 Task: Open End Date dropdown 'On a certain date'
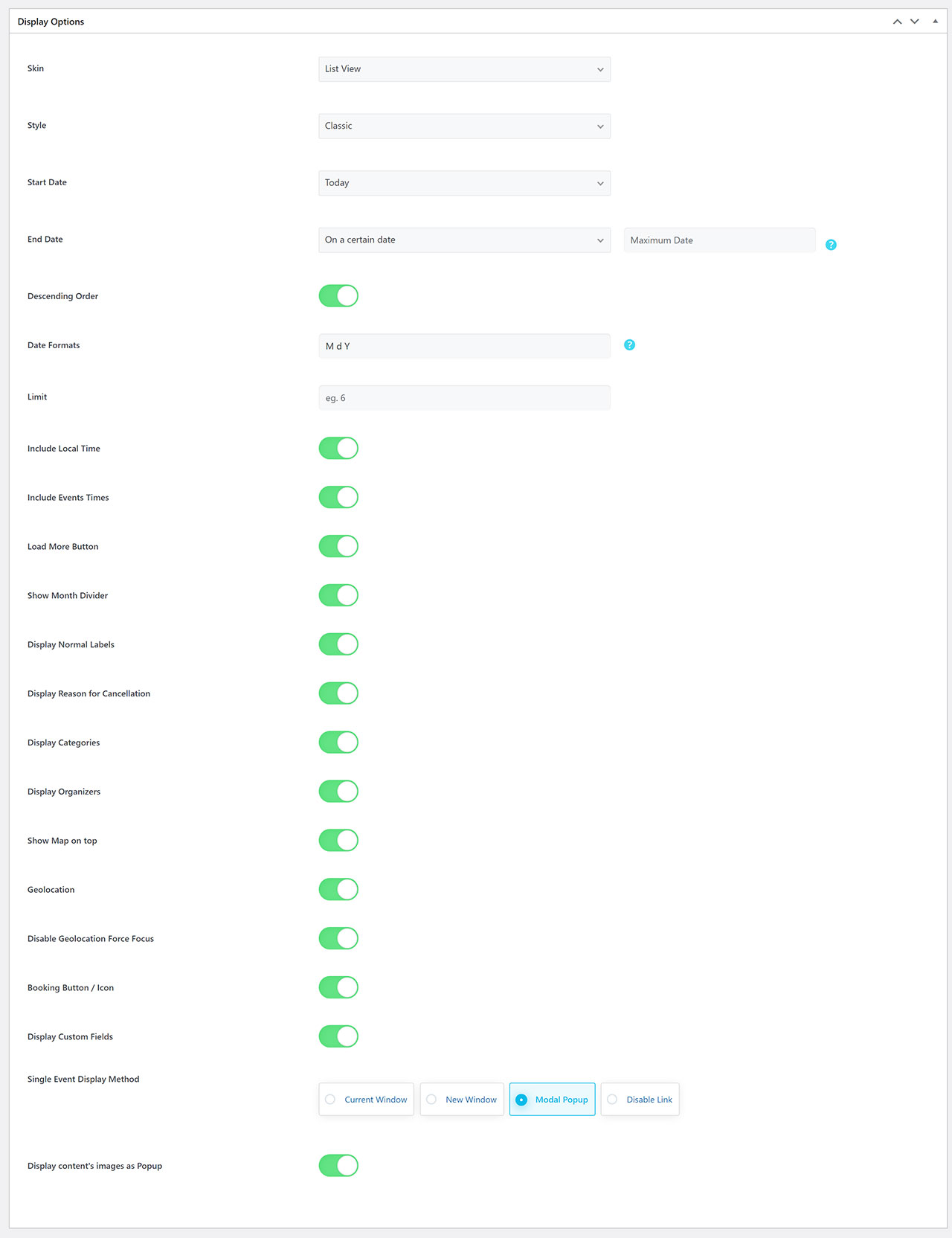click(x=464, y=240)
